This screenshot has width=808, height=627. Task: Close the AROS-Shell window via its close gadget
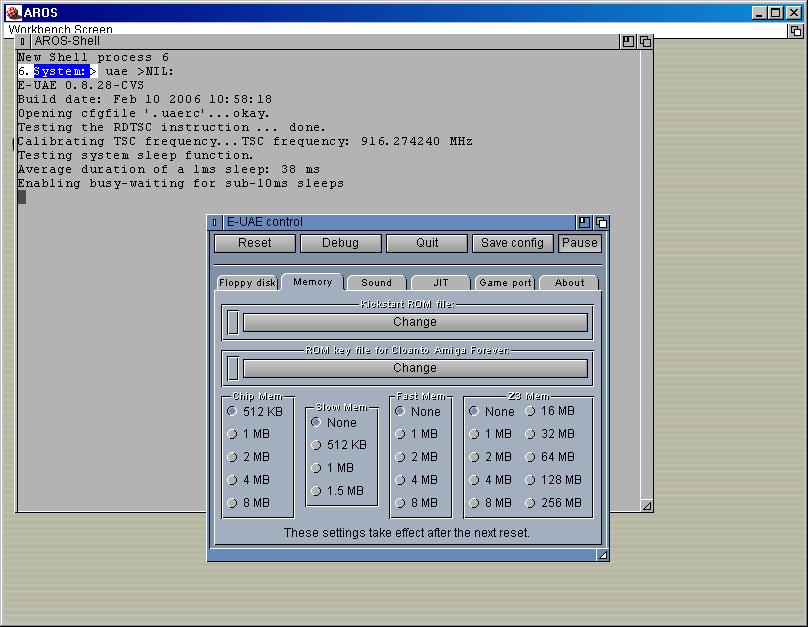pos(22,41)
